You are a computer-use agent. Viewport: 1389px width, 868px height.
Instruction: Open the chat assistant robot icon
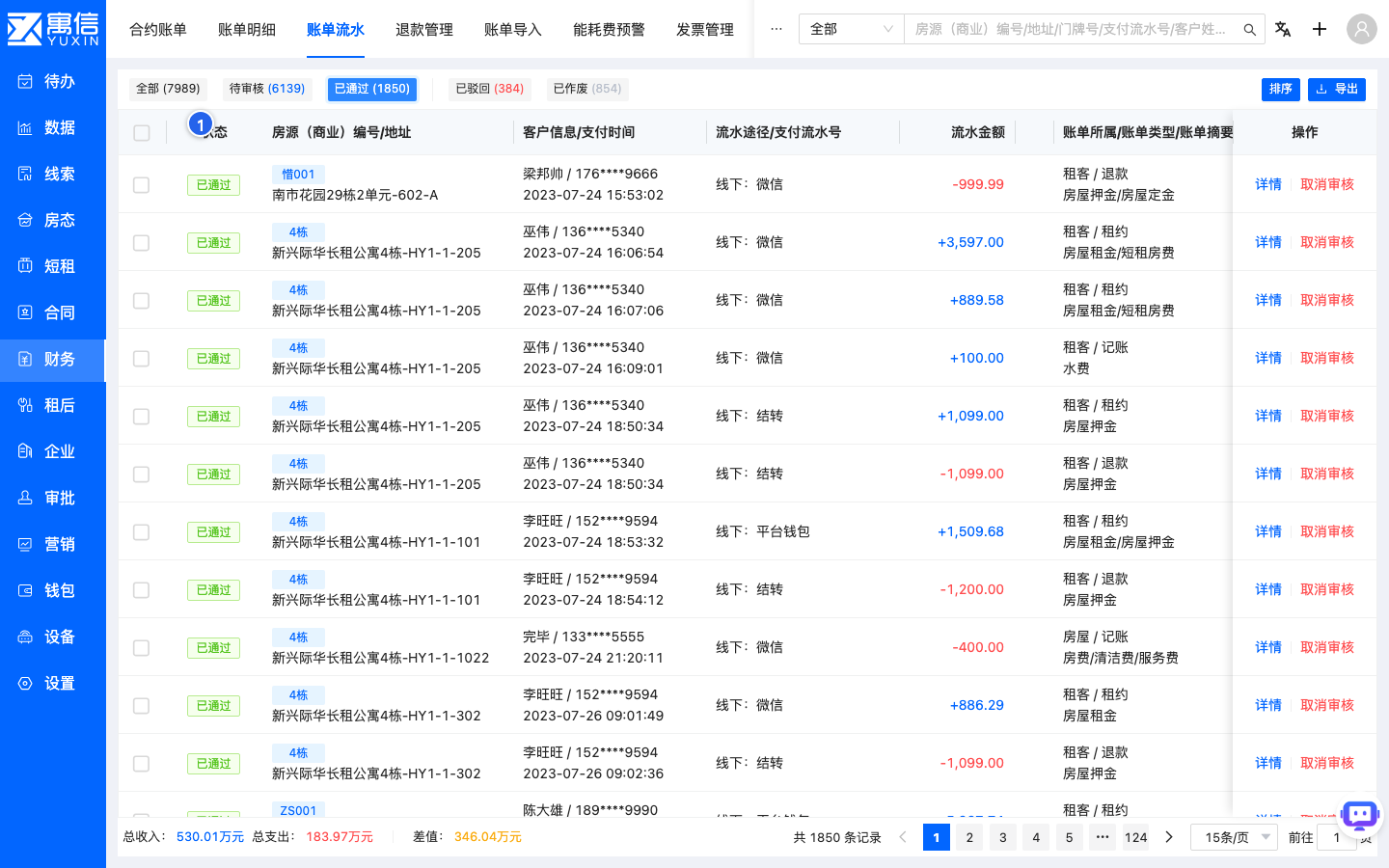[1361, 815]
